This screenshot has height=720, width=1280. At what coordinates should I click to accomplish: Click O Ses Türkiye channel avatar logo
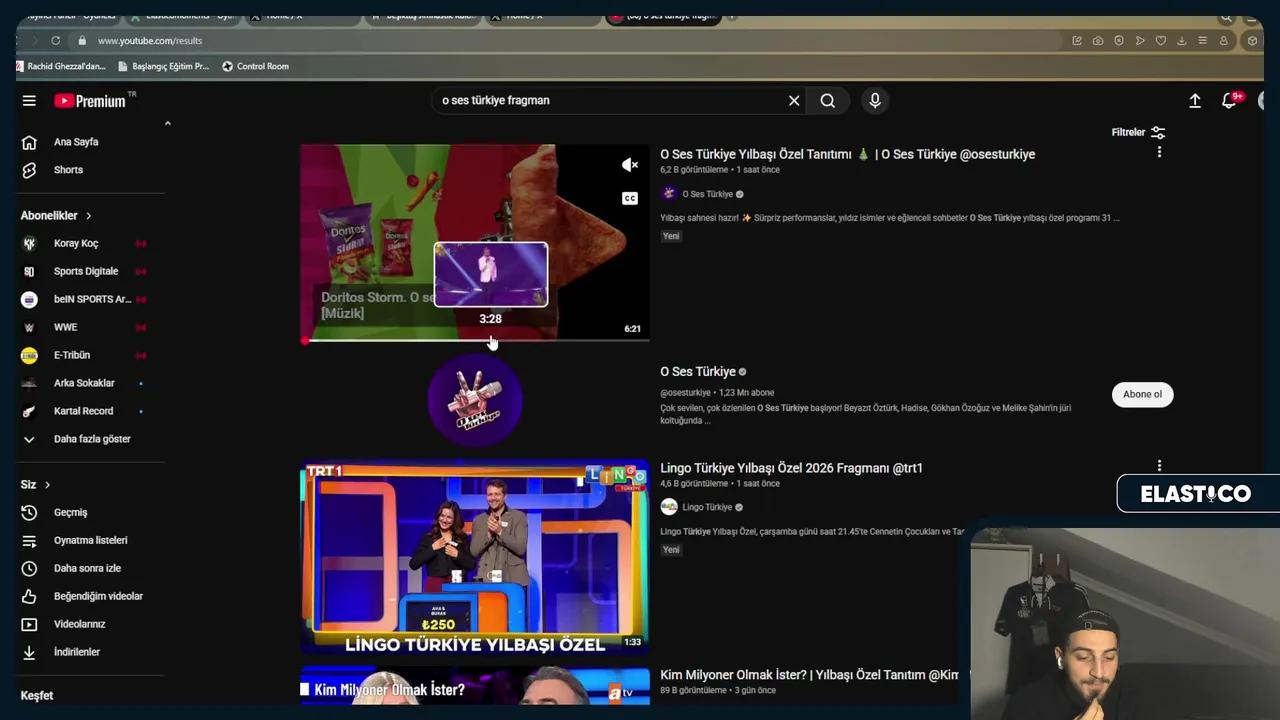(x=475, y=399)
